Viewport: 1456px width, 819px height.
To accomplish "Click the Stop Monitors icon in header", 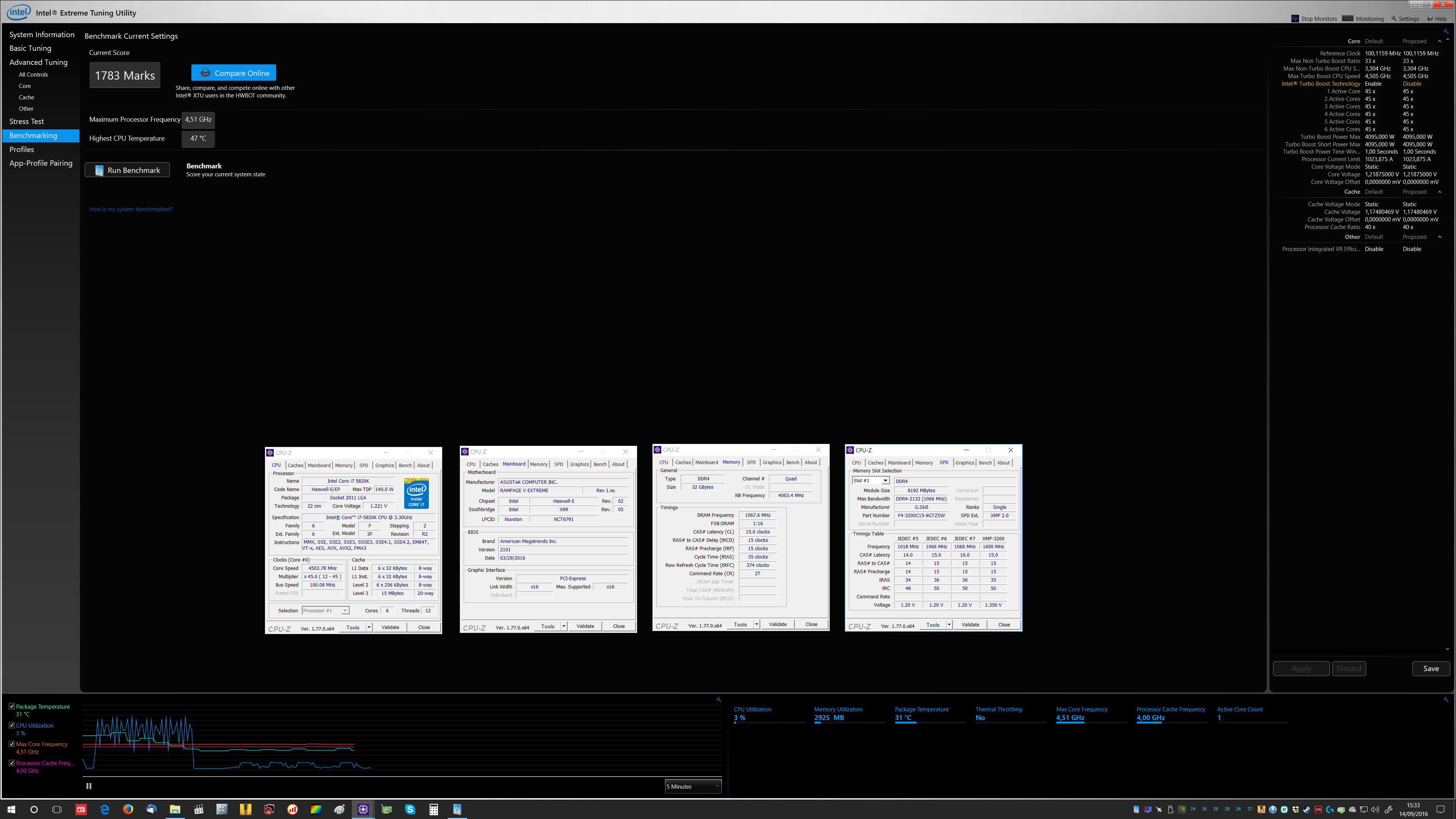I will pyautogui.click(x=1295, y=19).
